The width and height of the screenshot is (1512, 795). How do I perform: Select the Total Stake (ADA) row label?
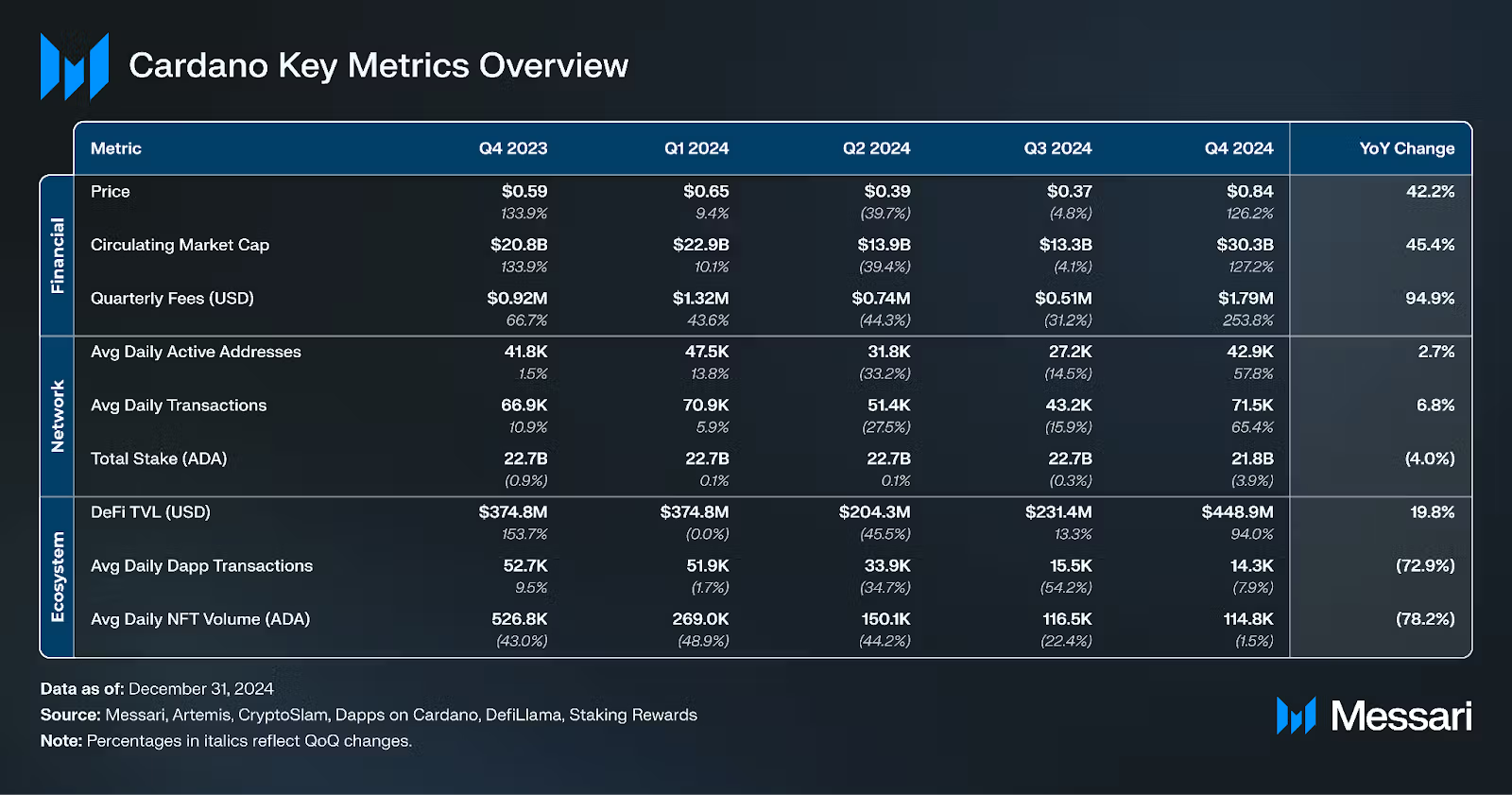click(159, 458)
